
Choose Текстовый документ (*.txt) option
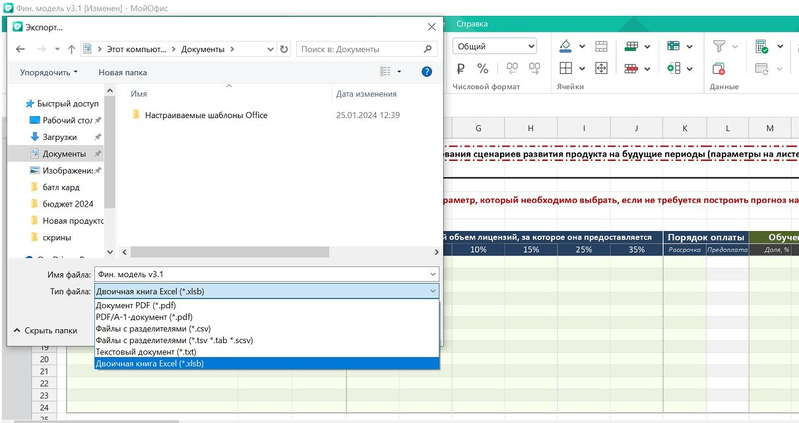pyautogui.click(x=267, y=352)
